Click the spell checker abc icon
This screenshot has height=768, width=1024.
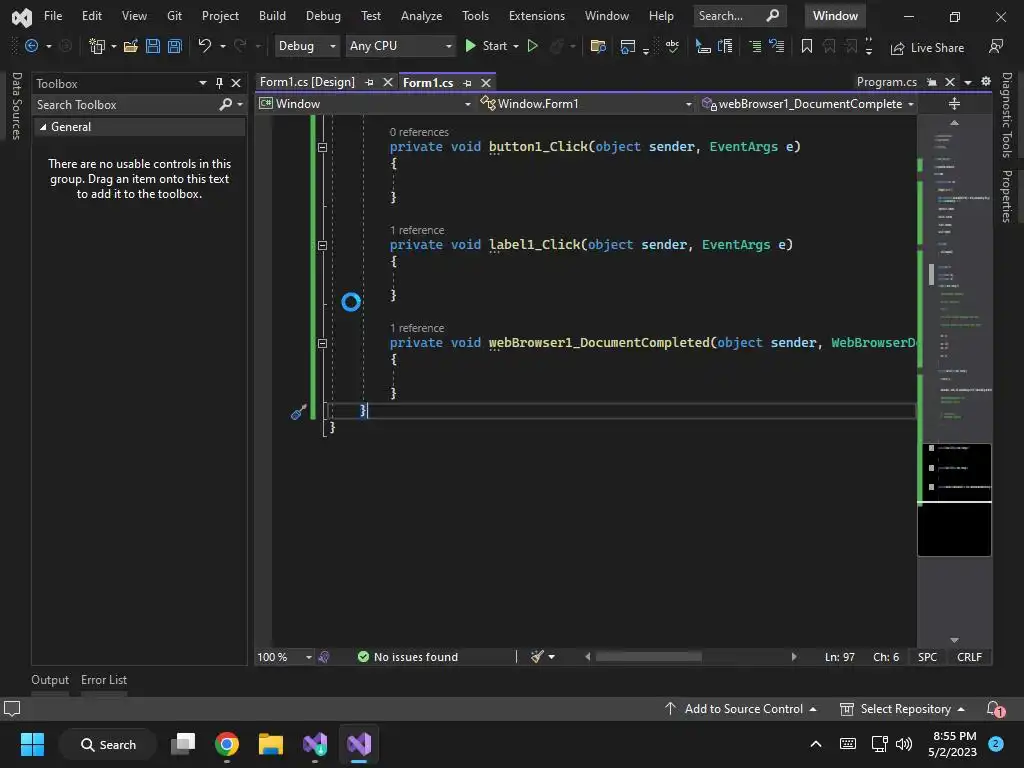[x=672, y=46]
